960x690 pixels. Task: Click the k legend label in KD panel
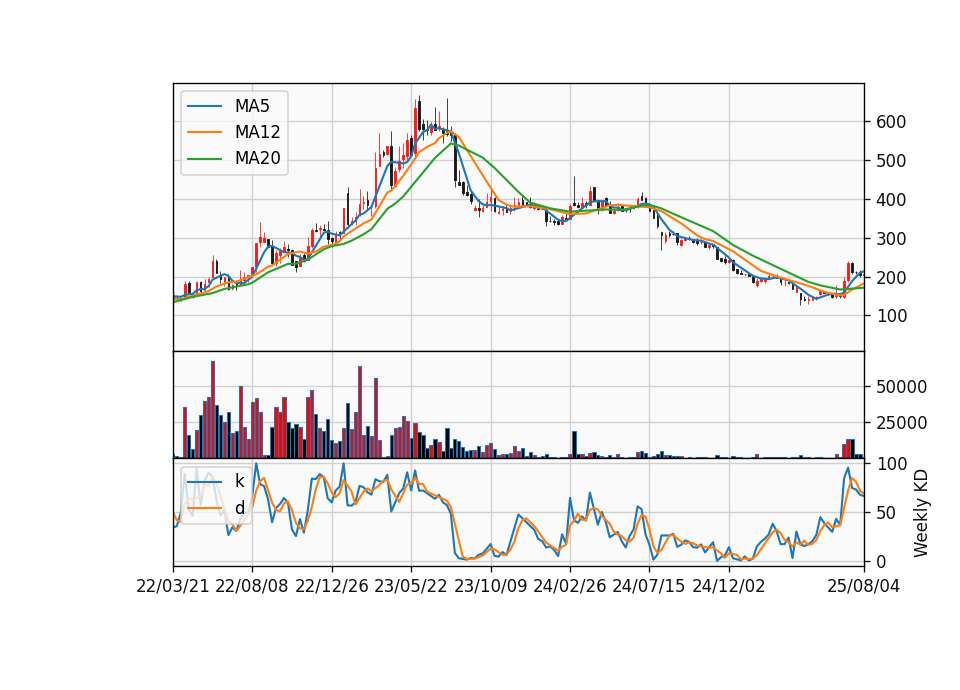239,481
